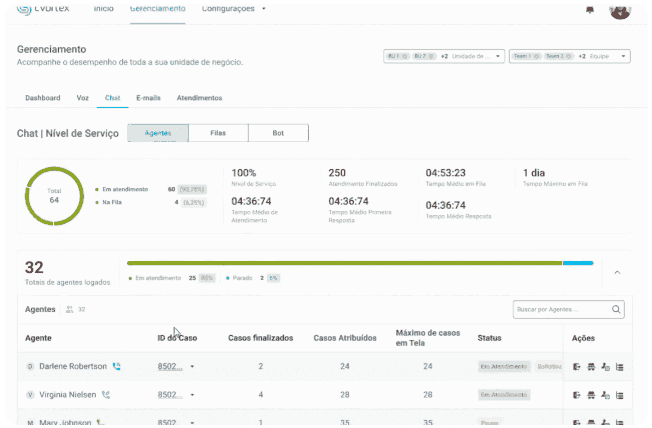Switch service level view to Filas

218,133
